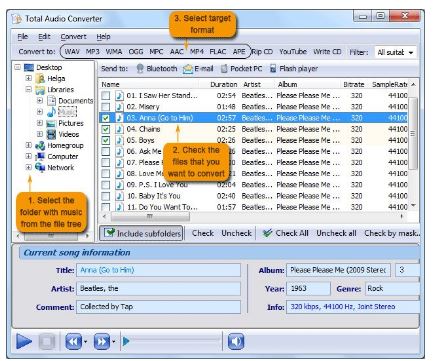This screenshot has height=361, width=435.
Task: Check the box for 10. Baby It's You
Action: (x=106, y=196)
